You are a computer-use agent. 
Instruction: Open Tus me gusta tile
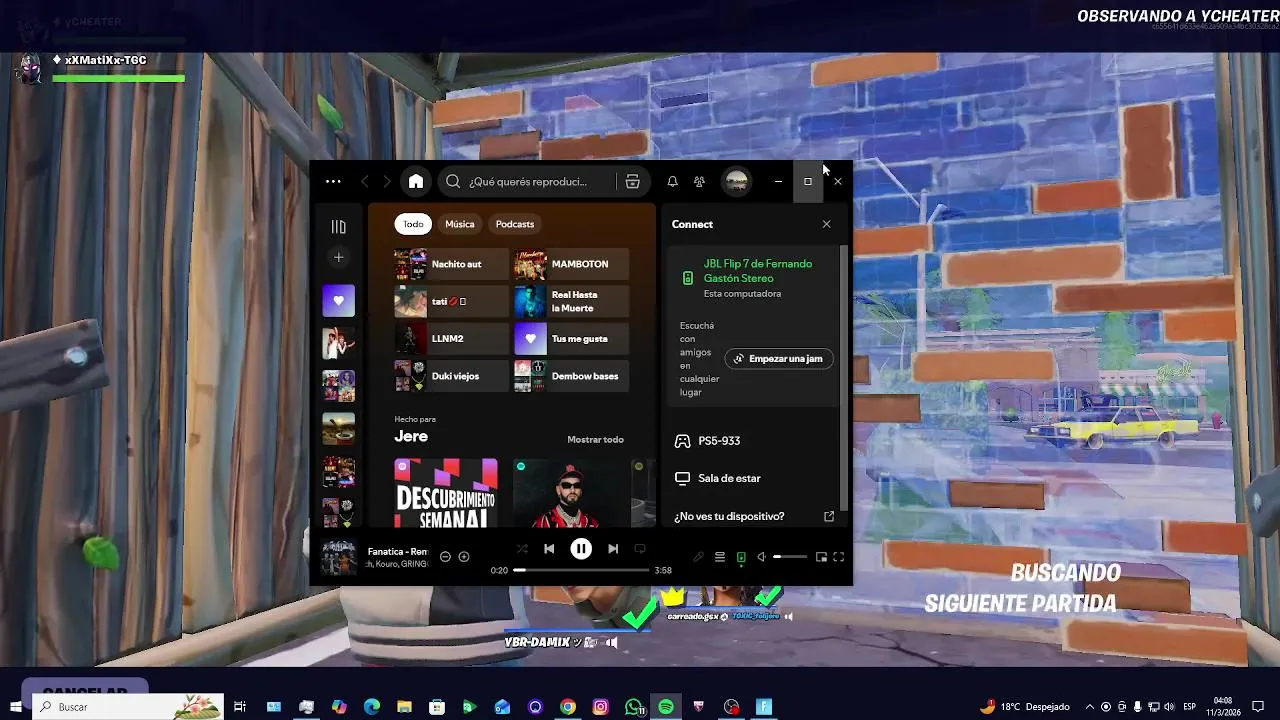click(571, 339)
